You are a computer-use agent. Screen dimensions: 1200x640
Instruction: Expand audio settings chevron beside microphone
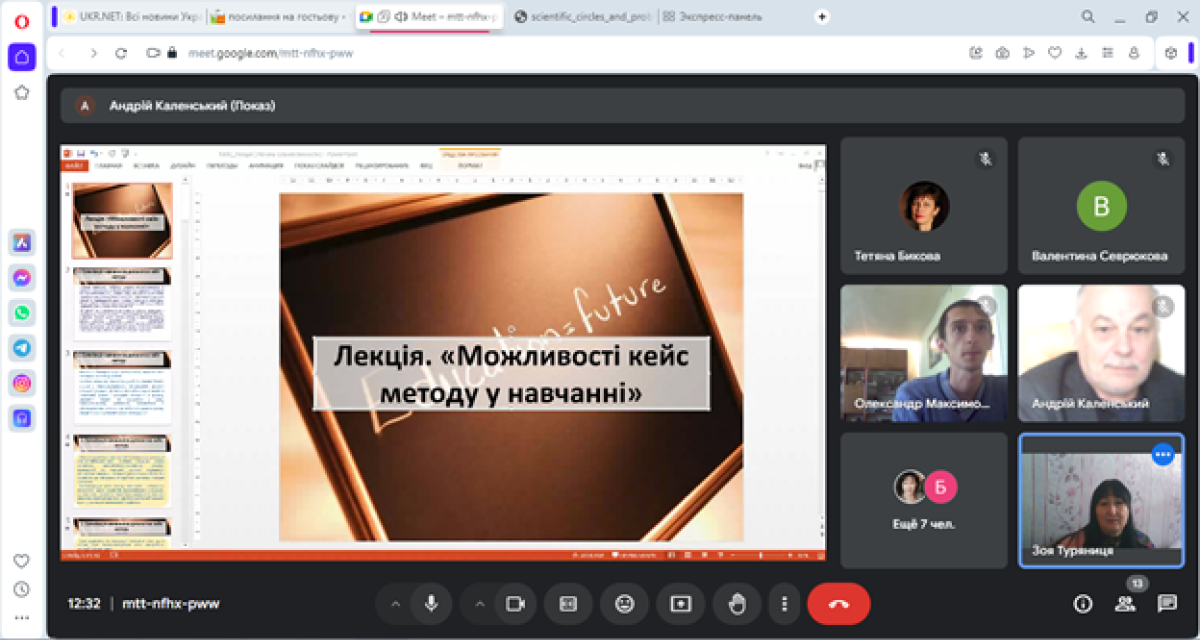pyautogui.click(x=395, y=604)
